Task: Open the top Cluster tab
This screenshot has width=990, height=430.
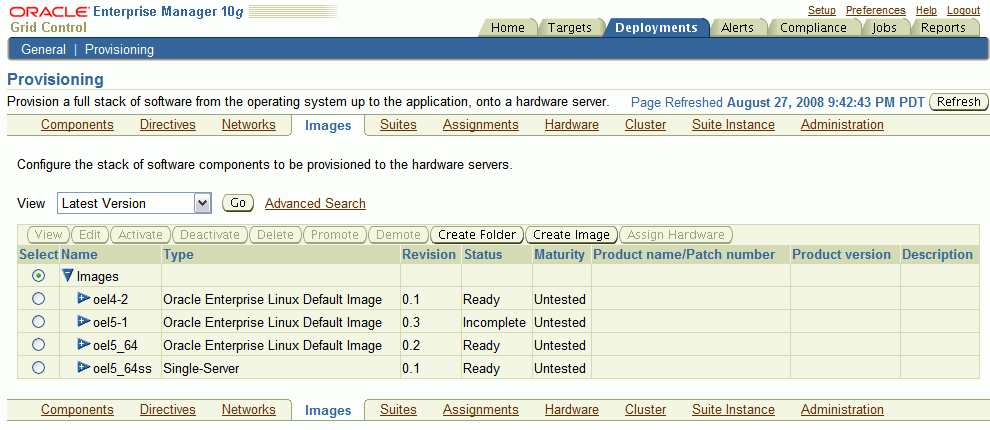Action: tap(645, 124)
